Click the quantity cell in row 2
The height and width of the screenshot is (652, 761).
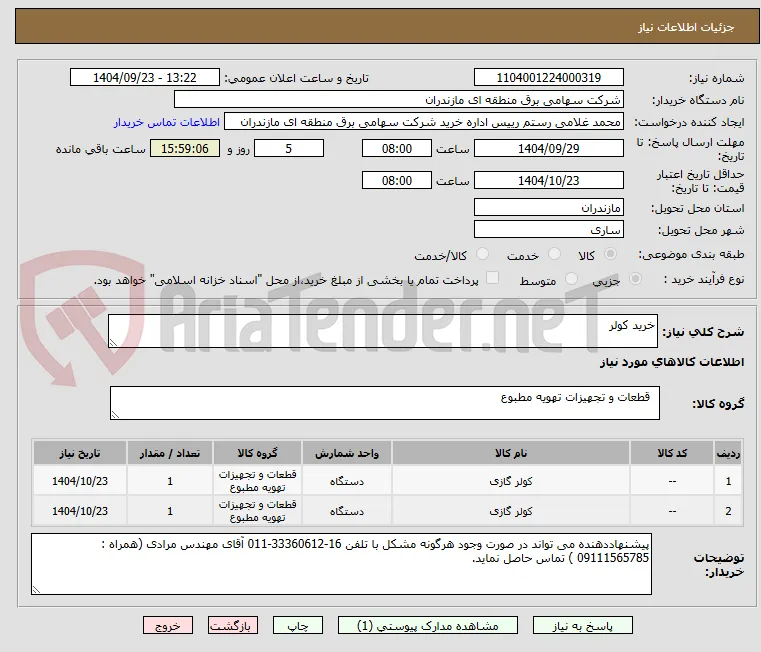point(169,511)
